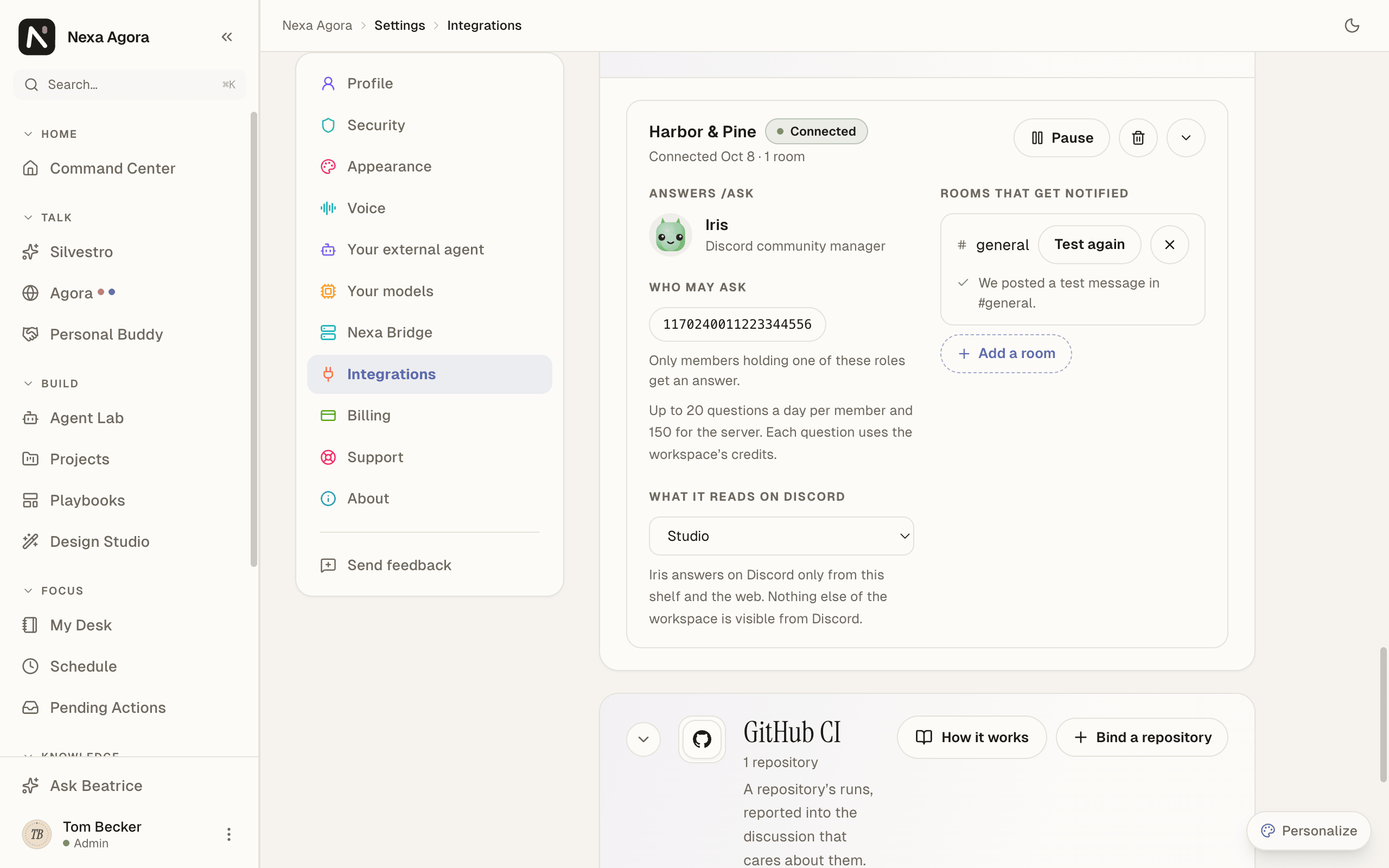This screenshot has width=1389, height=868.
Task: Collapse the BUILD sidebar group
Action: click(51, 384)
